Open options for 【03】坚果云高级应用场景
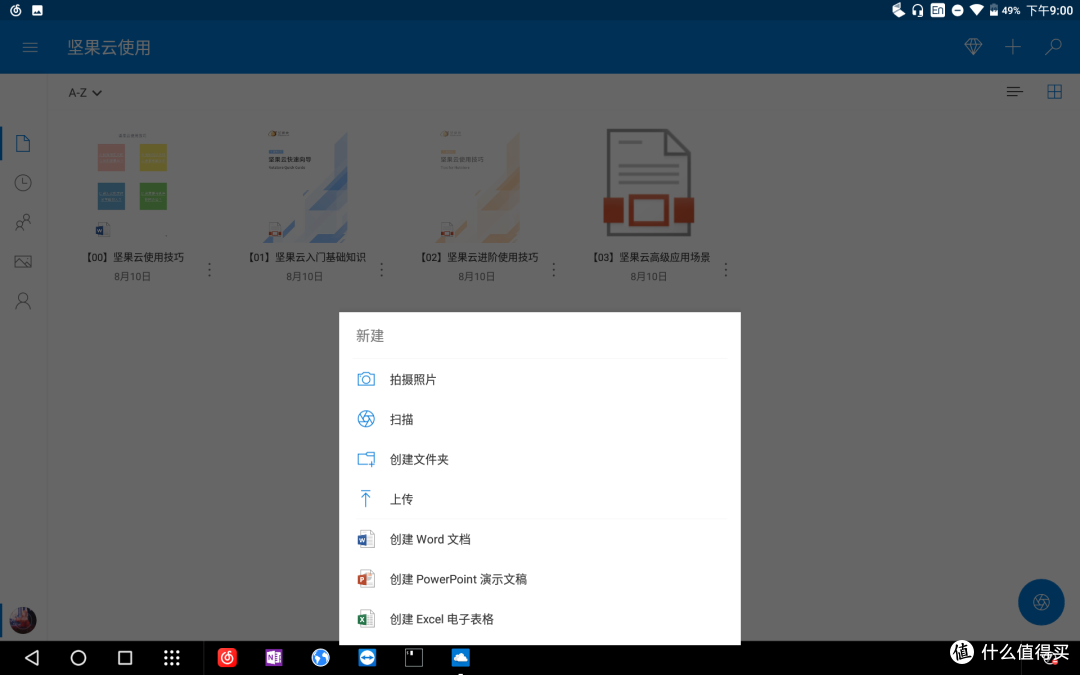Image resolution: width=1080 pixels, height=675 pixels. (x=725, y=270)
